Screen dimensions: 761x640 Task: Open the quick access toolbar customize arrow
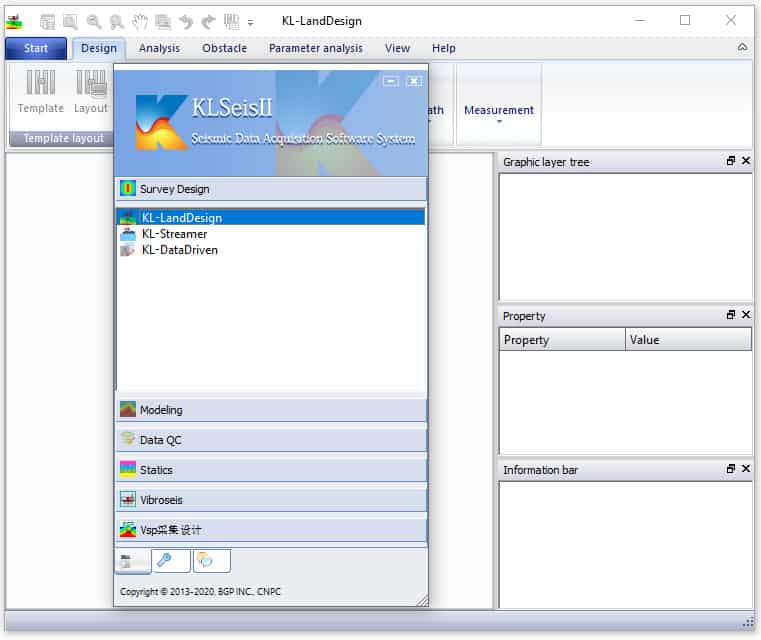(x=251, y=22)
